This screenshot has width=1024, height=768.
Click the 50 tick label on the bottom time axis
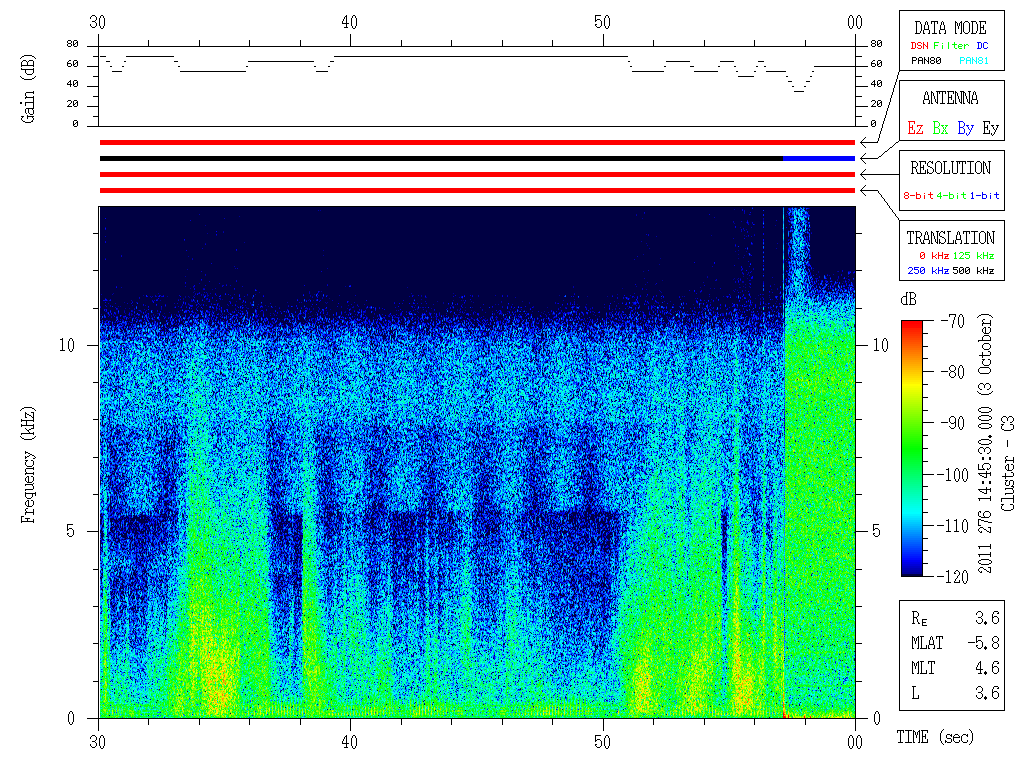coord(603,743)
